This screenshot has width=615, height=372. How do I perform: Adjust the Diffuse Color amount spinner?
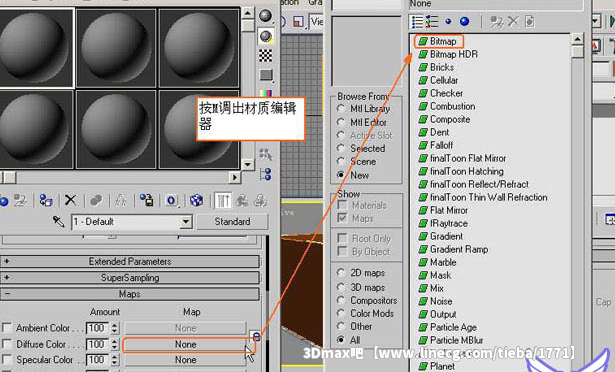pyautogui.click(x=115, y=344)
